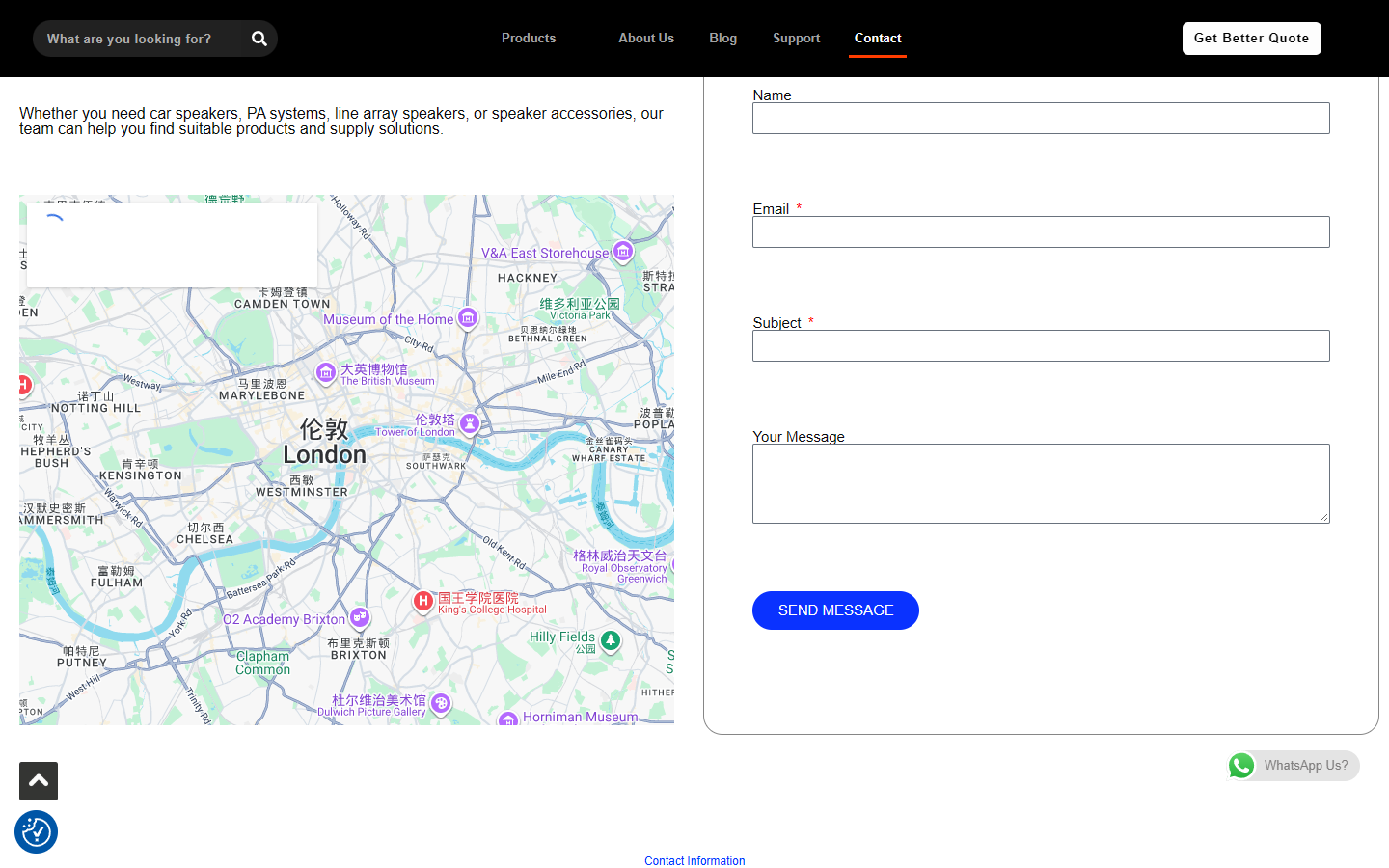The width and height of the screenshot is (1389, 868).
Task: Click the search magnifier icon
Action: (259, 39)
